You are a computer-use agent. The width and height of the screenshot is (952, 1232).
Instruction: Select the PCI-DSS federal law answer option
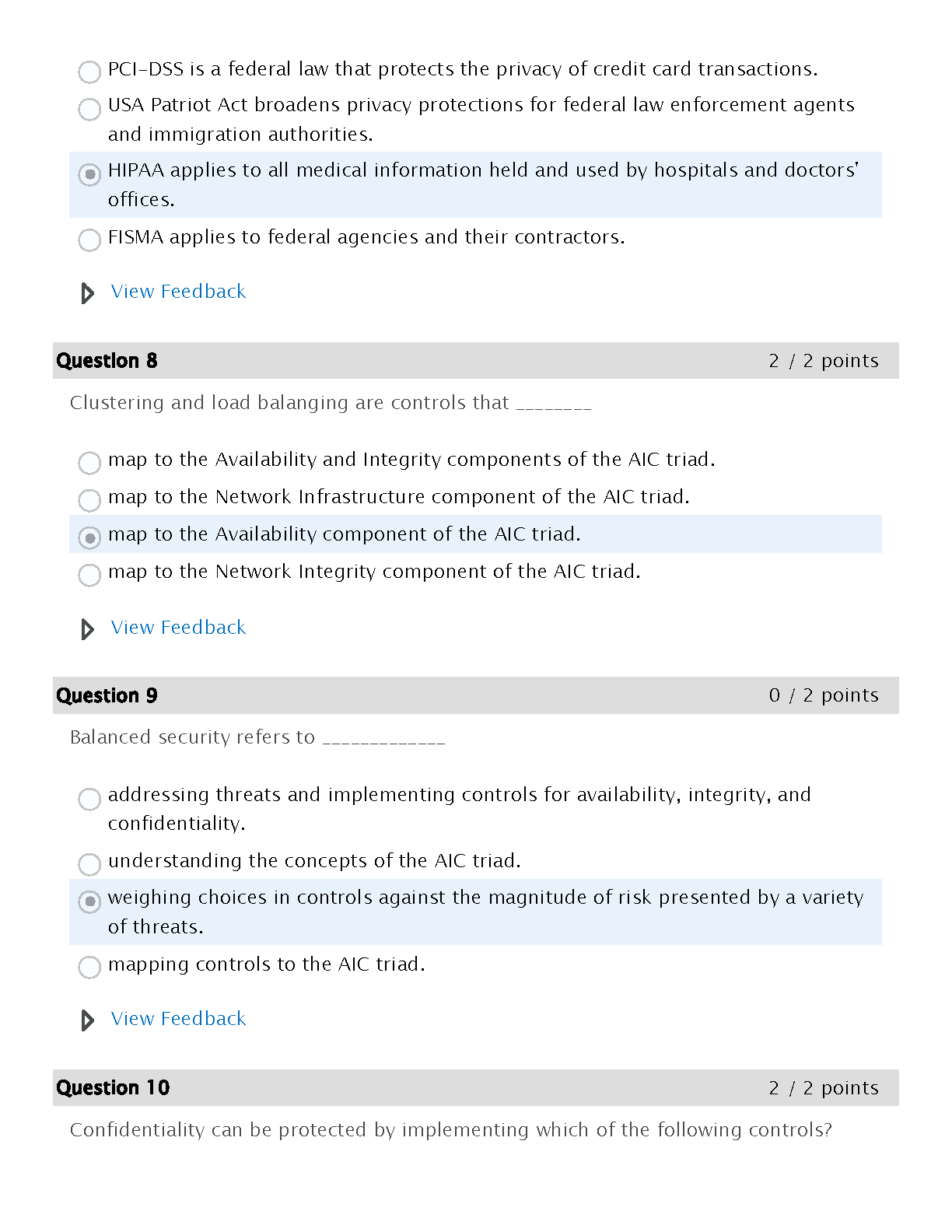[x=89, y=72]
